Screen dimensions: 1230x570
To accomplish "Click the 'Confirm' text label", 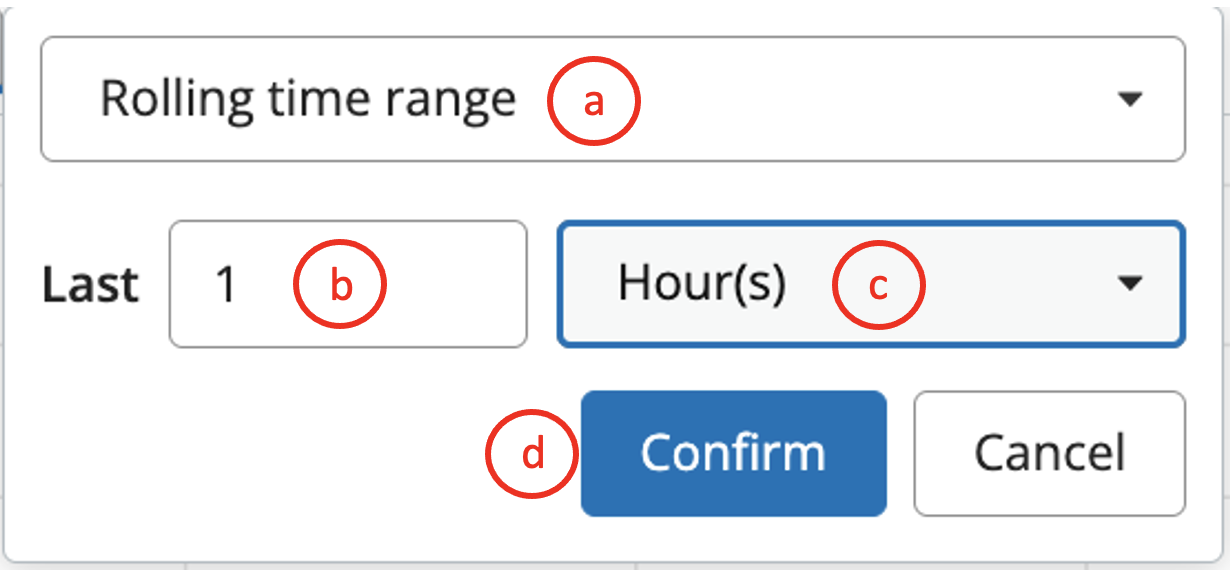I will tap(733, 453).
